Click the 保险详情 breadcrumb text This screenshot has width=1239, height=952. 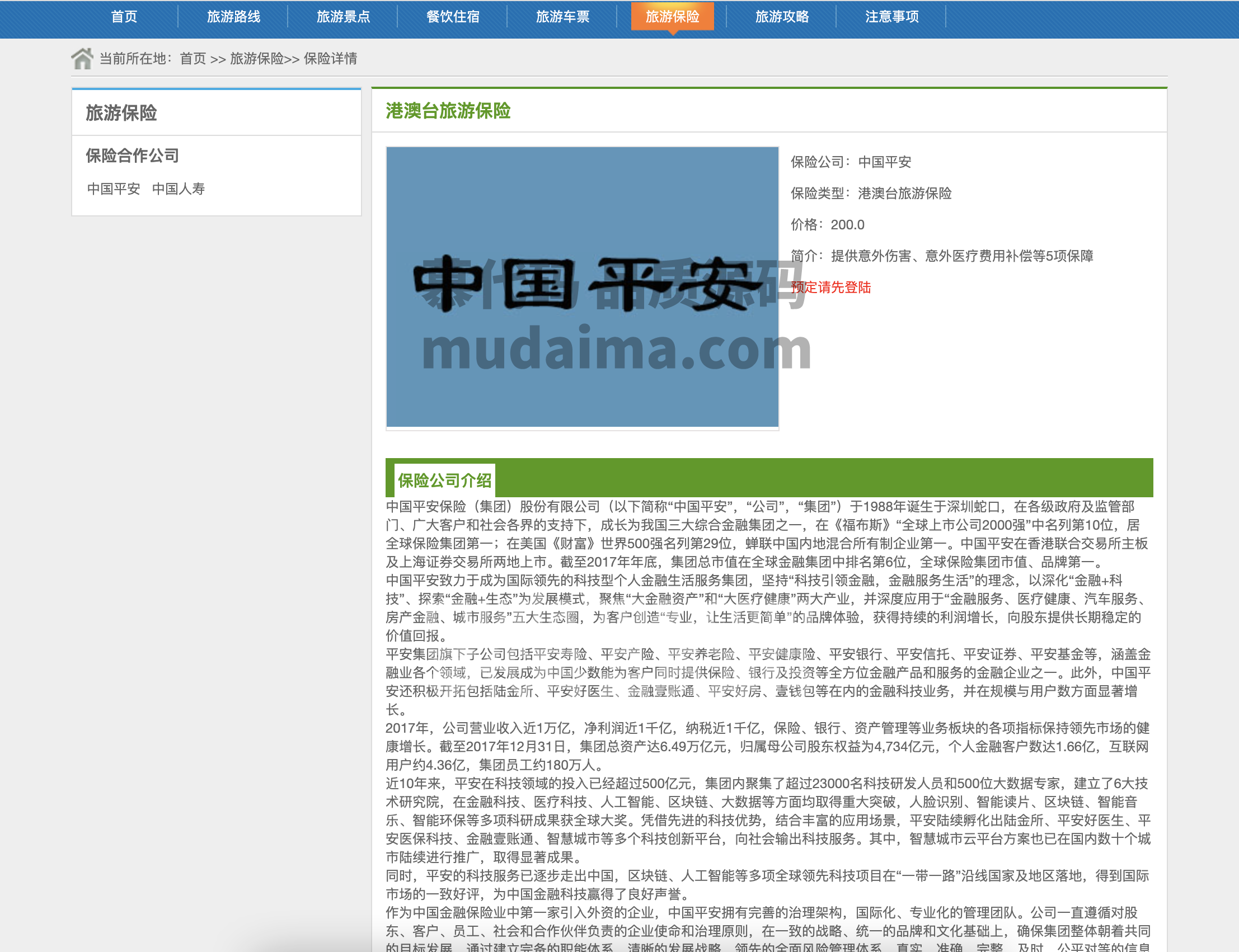(x=330, y=58)
